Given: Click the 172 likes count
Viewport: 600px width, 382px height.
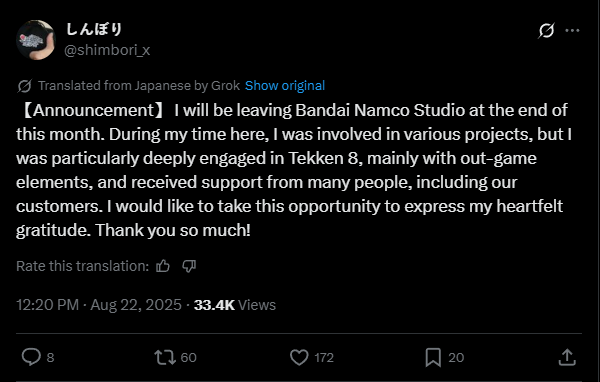Looking at the screenshot, I should [x=324, y=358].
